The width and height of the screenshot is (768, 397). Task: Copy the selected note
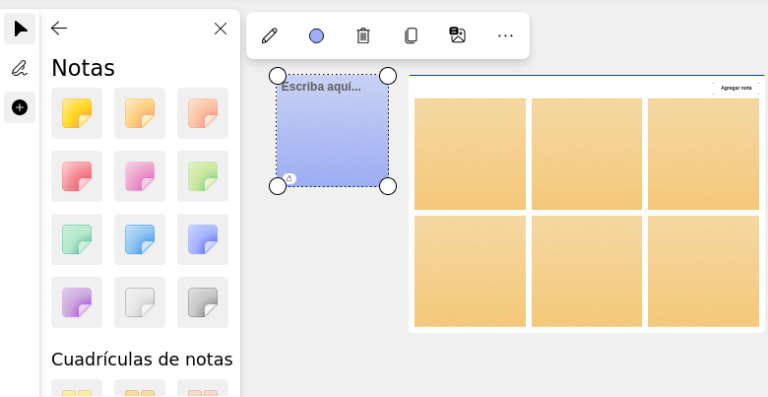coord(410,36)
